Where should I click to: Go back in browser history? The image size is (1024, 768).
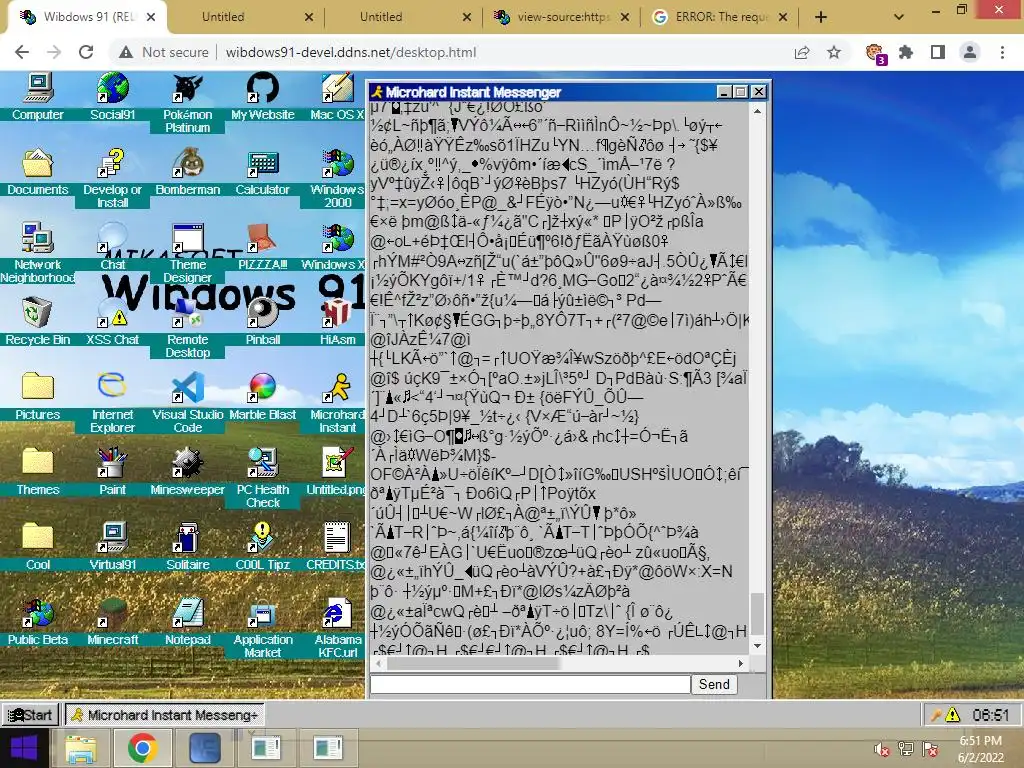point(22,52)
